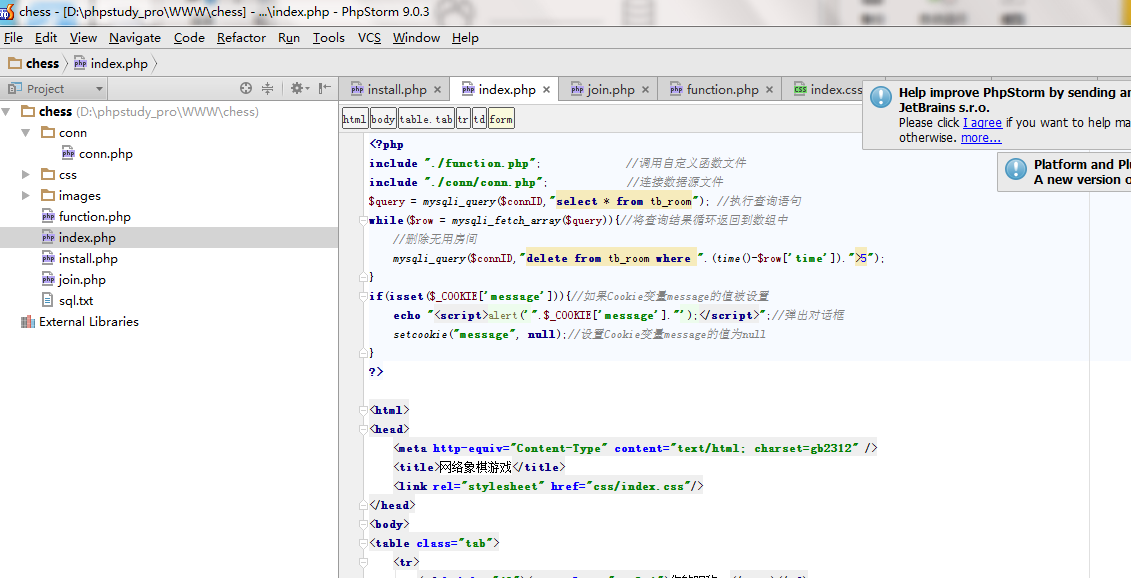Viewport: 1131px width, 578px height.
Task: Fold the while loop block in gutter
Action: [363, 220]
